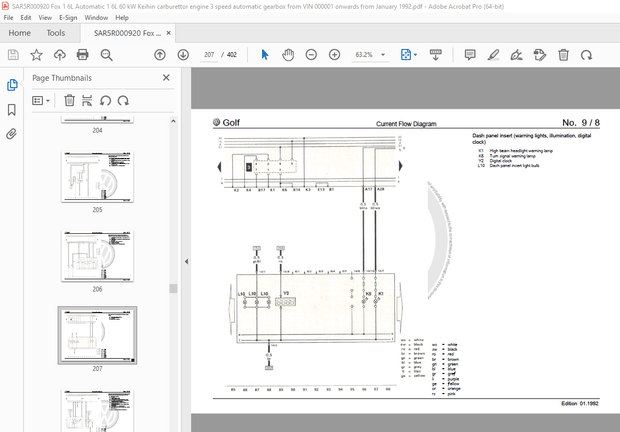Click right navigation arrow on diagram

click(x=401, y=166)
